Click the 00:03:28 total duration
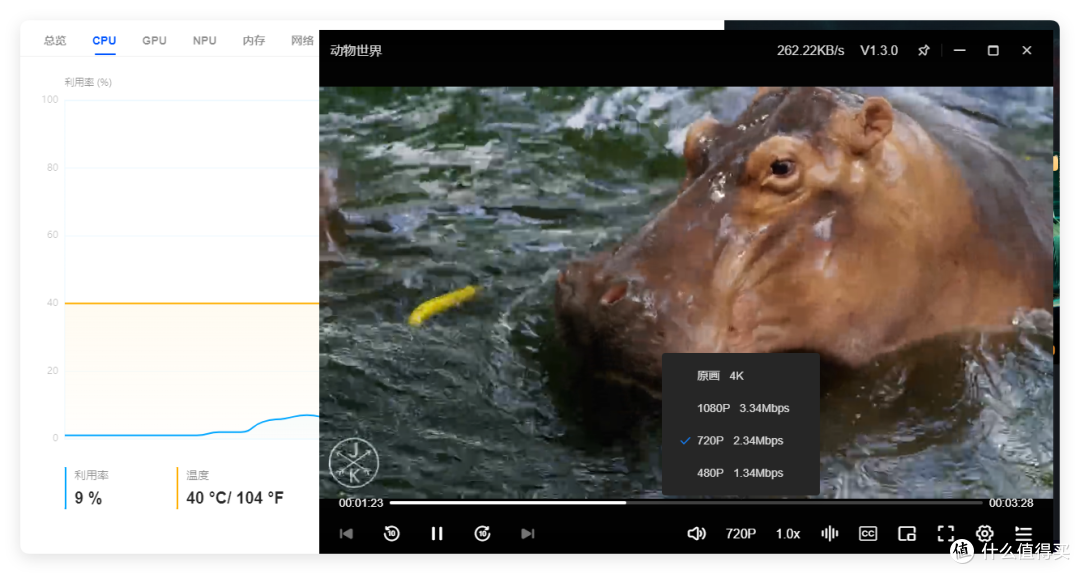1080x574 pixels. pyautogui.click(x=1011, y=503)
